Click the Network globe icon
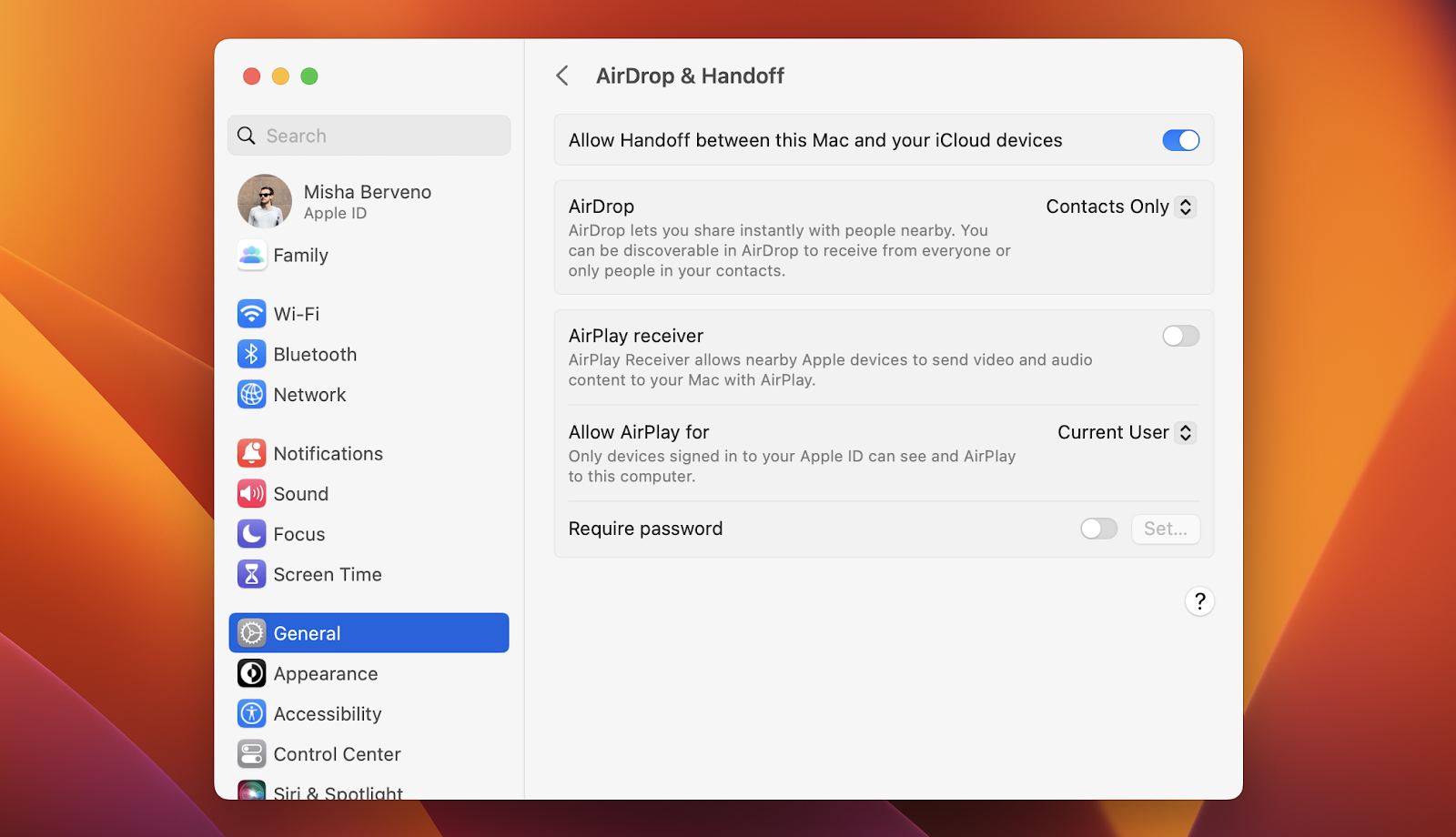1456x837 pixels. click(251, 394)
